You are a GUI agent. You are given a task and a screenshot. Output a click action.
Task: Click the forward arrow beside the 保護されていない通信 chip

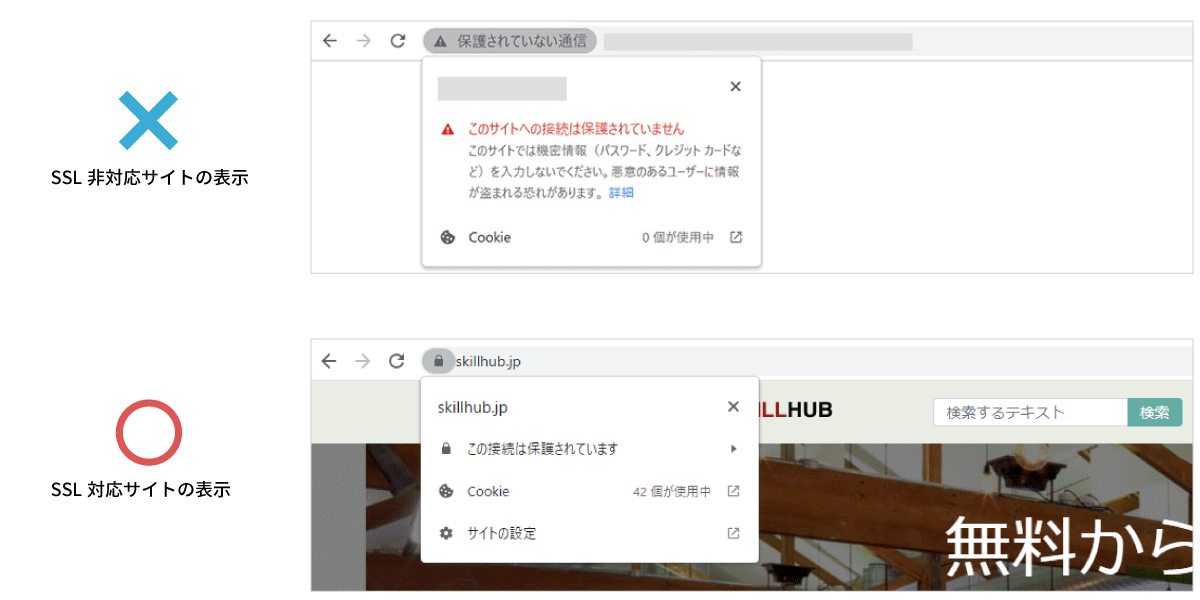click(x=364, y=41)
